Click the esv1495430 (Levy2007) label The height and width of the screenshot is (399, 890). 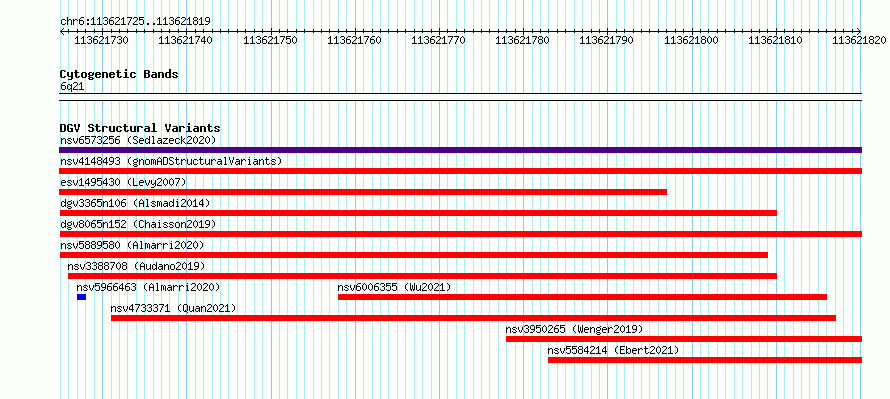(x=123, y=182)
